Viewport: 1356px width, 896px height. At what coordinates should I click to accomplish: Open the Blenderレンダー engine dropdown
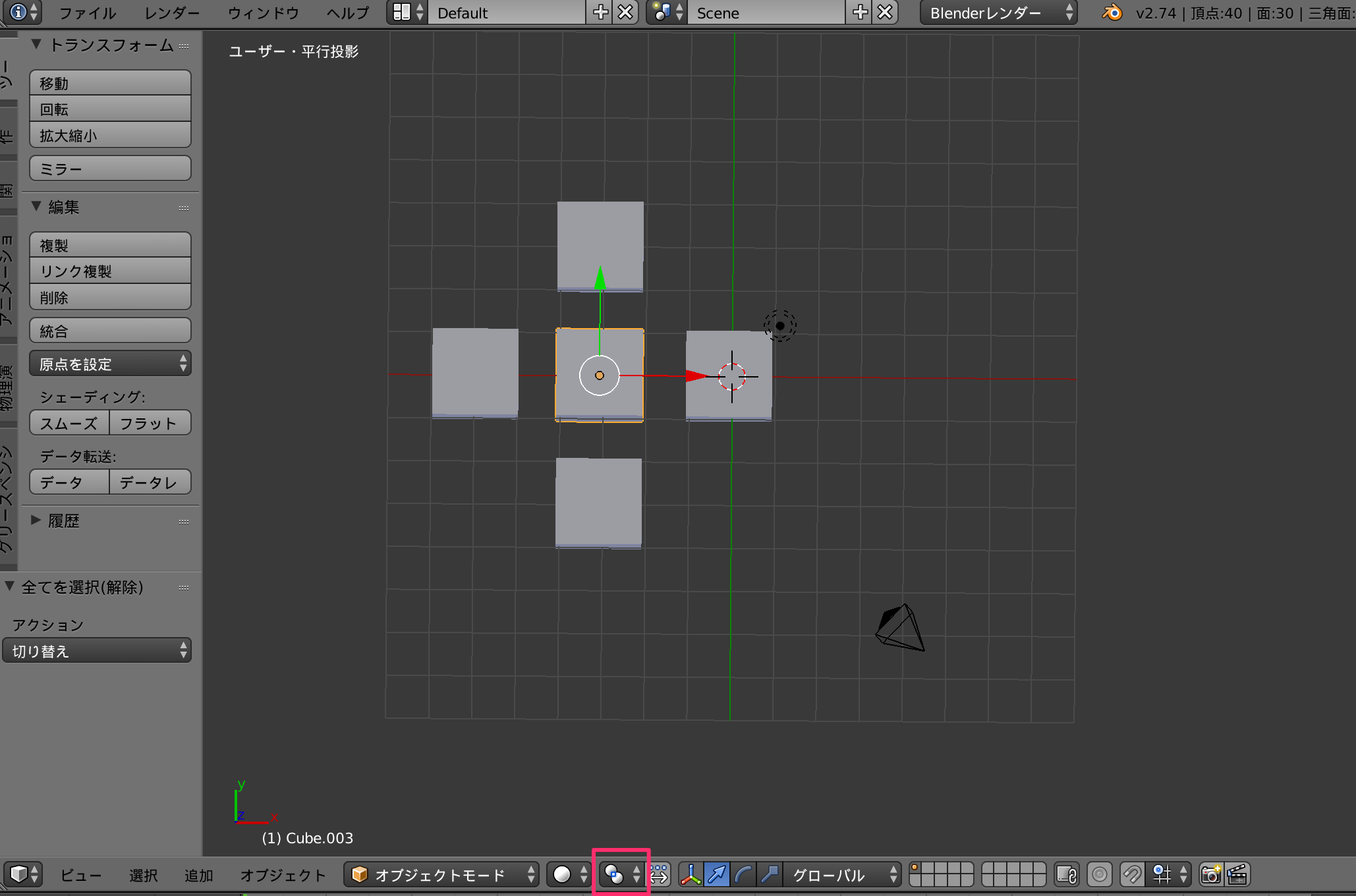[x=998, y=13]
